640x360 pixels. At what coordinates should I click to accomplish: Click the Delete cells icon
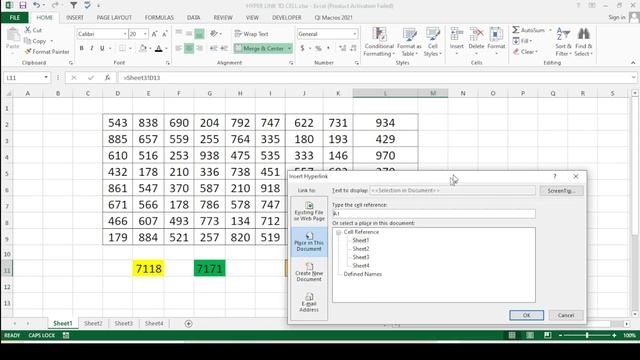pyautogui.click(x=476, y=35)
